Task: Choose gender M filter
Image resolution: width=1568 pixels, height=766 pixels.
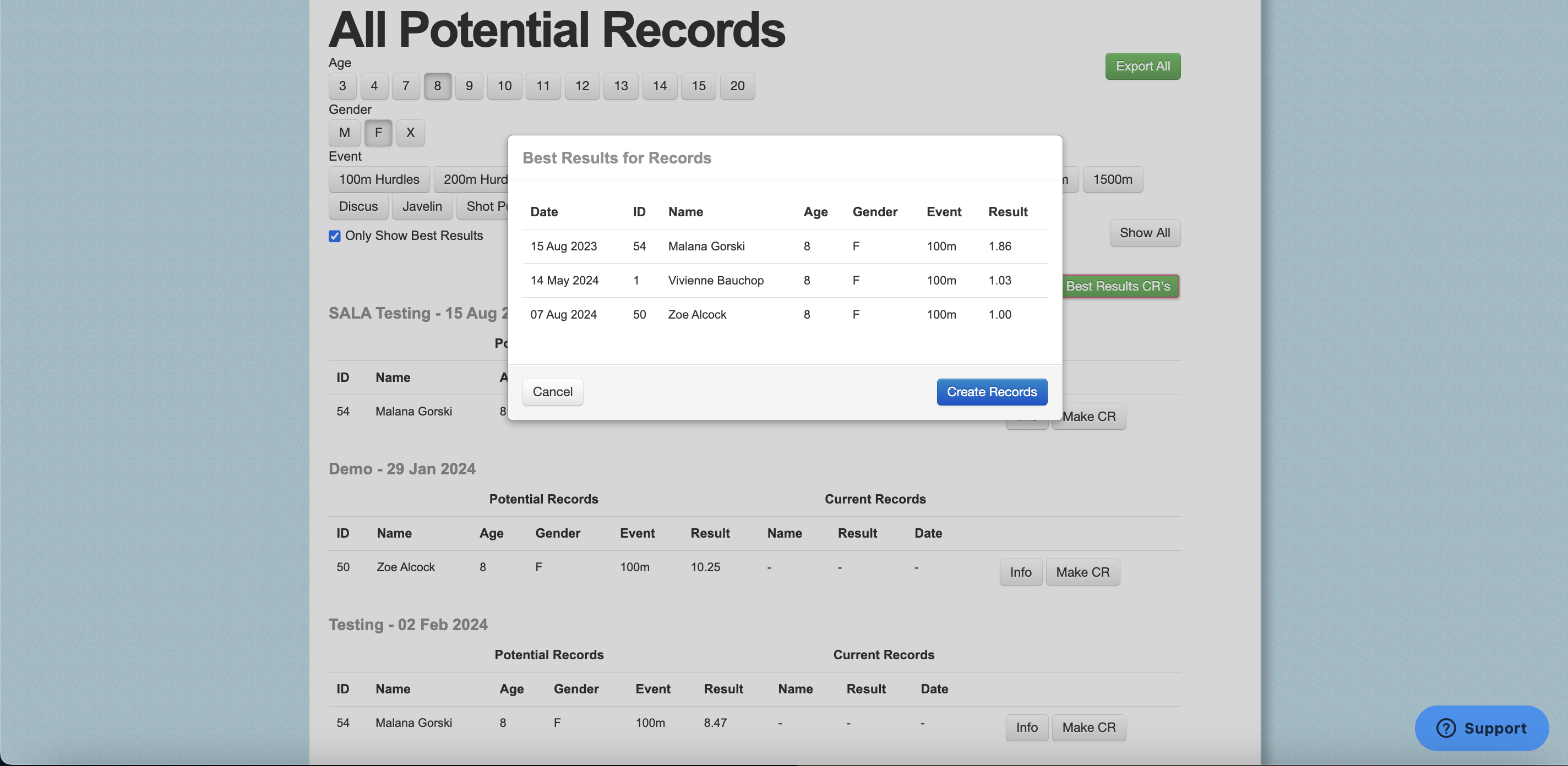Action: click(345, 133)
